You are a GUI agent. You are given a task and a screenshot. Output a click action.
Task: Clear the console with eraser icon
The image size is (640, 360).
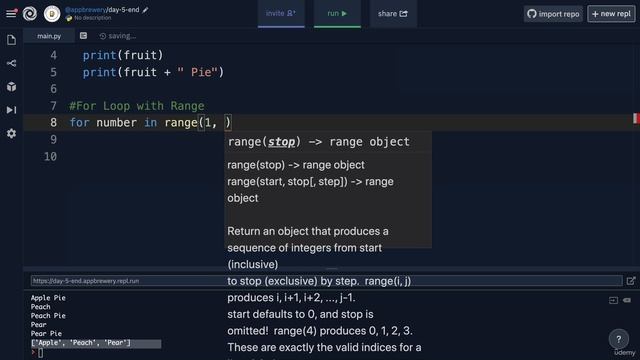[x=627, y=300]
